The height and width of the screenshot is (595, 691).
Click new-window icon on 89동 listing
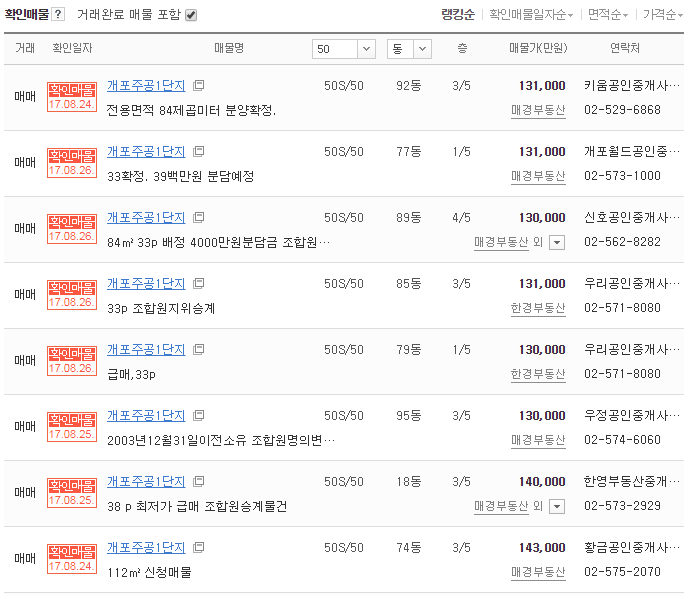[199, 217]
